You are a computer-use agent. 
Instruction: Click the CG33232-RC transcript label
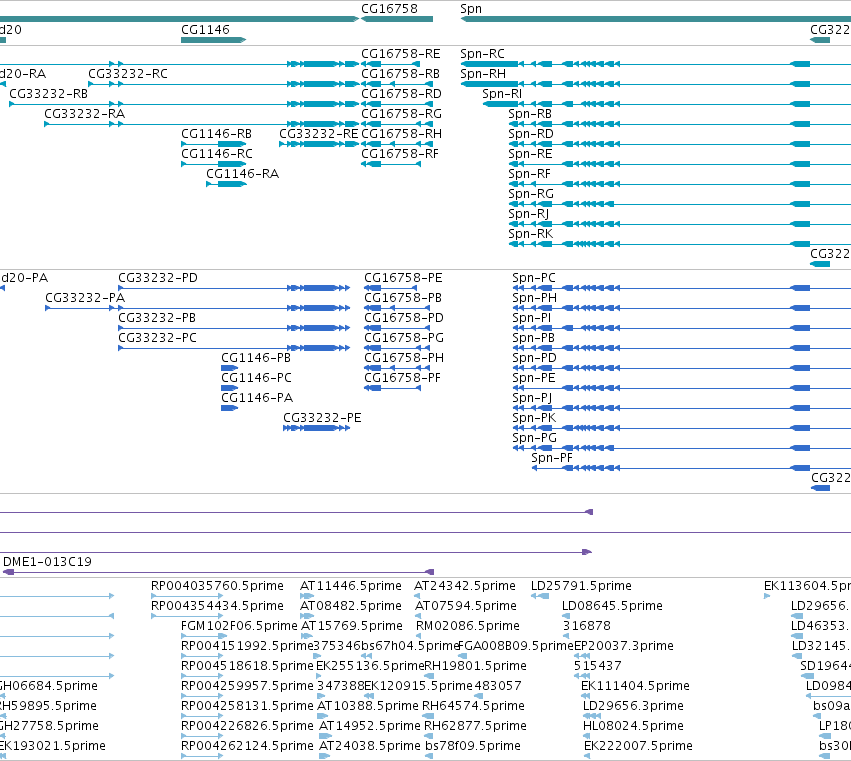tap(128, 74)
